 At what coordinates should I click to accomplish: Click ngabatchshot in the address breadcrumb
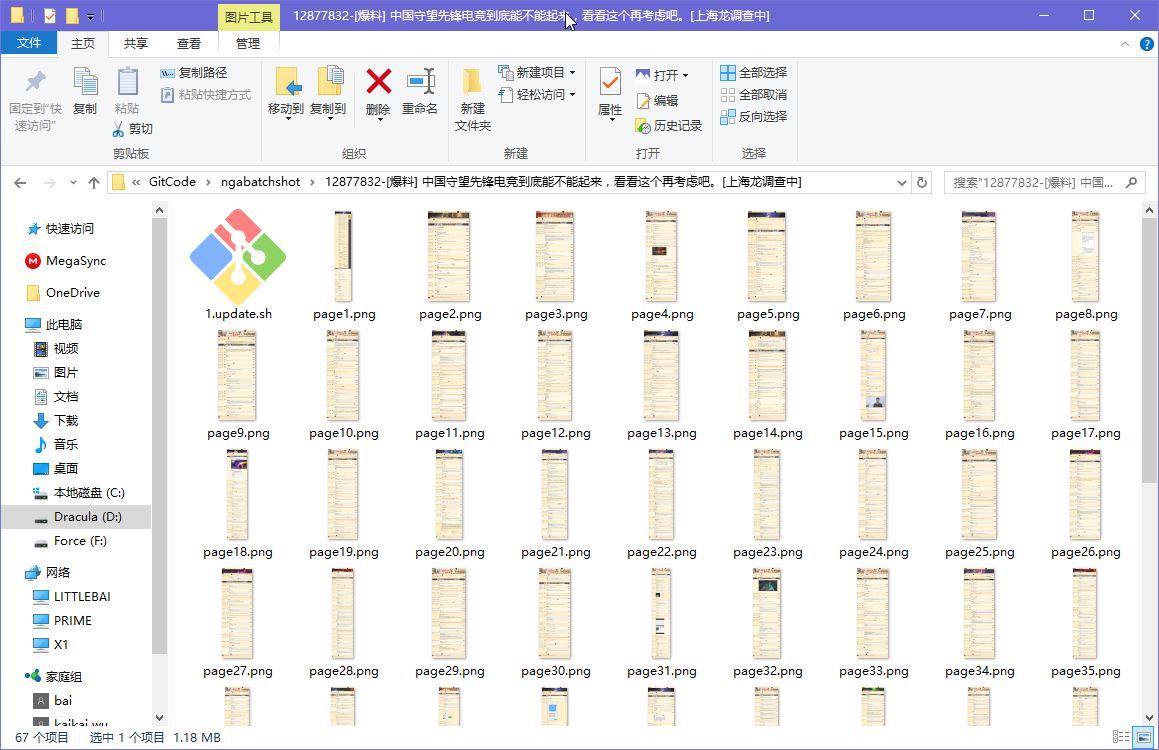(x=260, y=182)
